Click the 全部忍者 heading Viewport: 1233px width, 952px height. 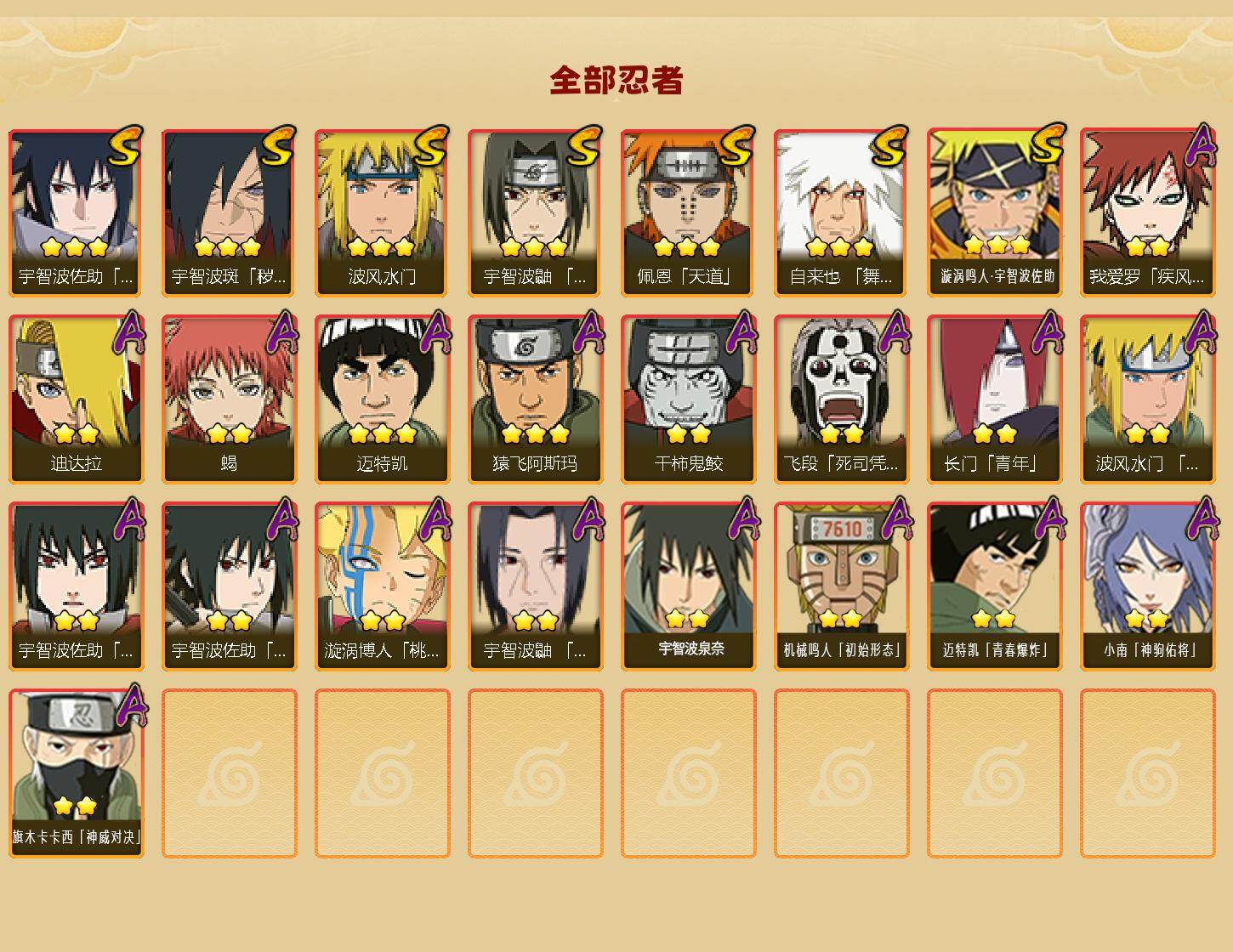pos(616,81)
